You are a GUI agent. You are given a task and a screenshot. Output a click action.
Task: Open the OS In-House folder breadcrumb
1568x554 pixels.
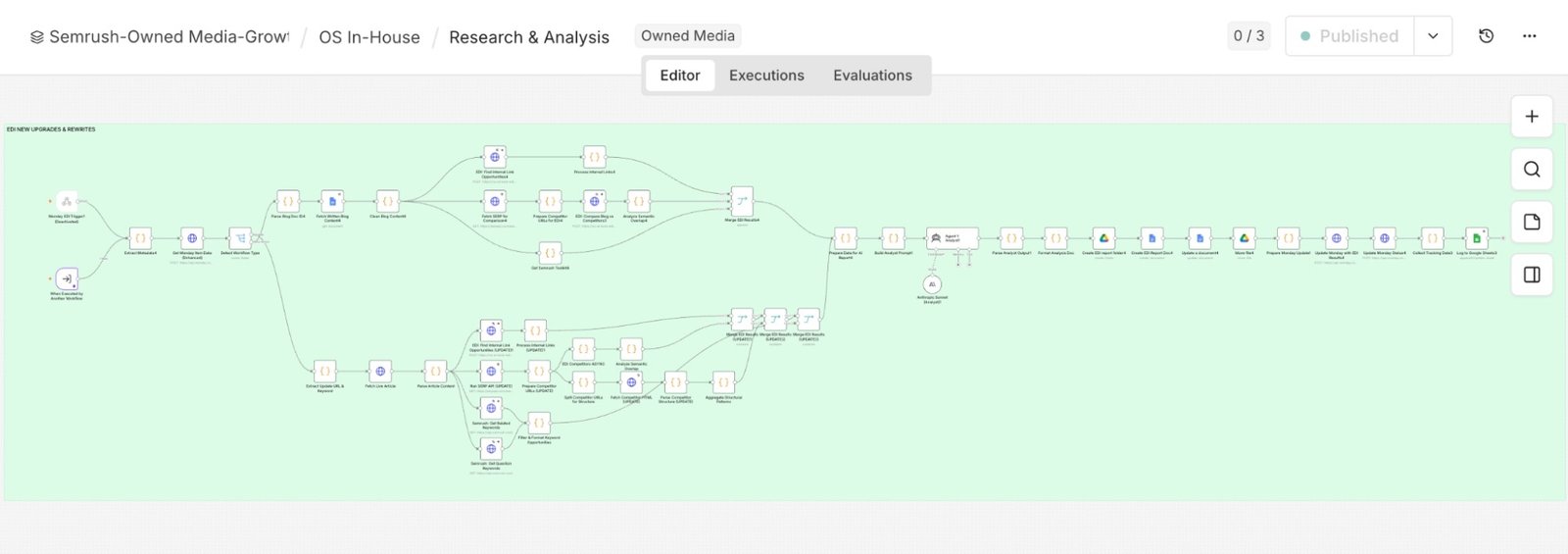[x=369, y=37]
